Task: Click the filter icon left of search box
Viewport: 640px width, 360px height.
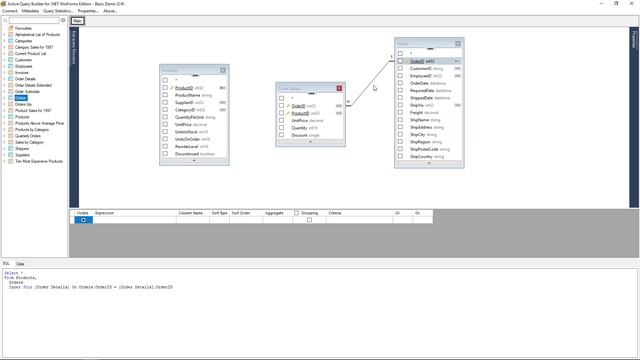Action: (x=5, y=20)
